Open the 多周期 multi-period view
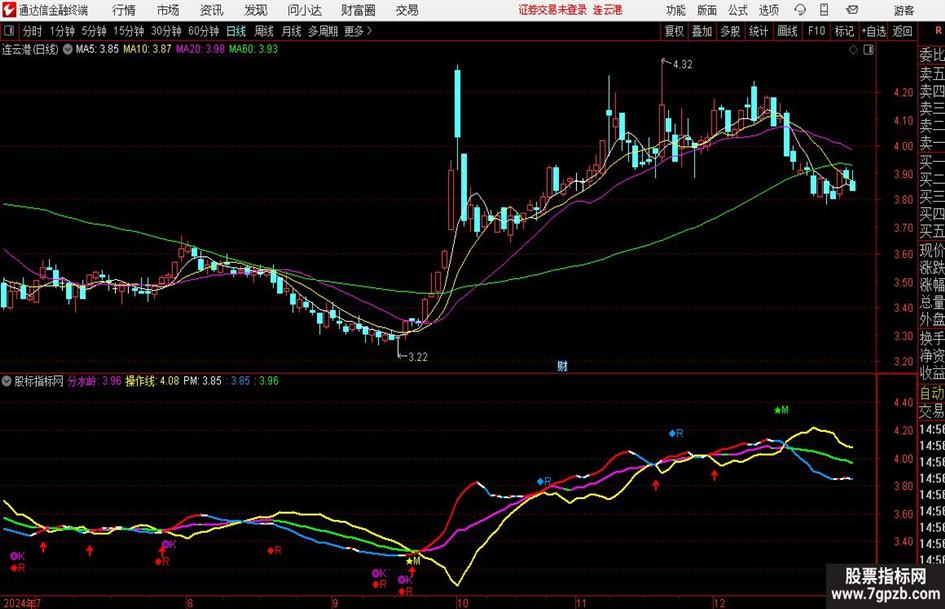Viewport: 945px width, 609px height. (322, 31)
